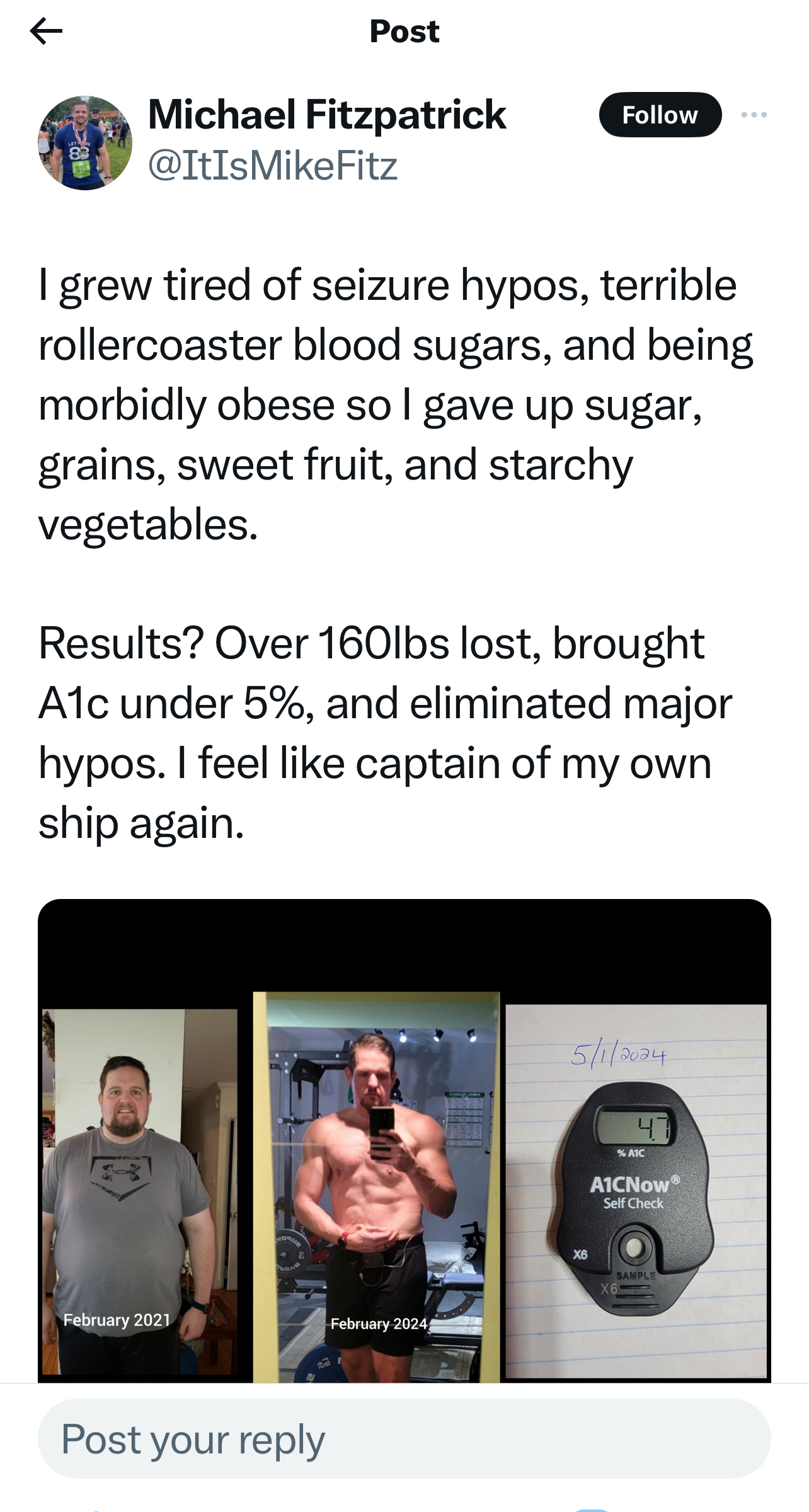Open Michael Fitzpatrick's profile avatar
The width and height of the screenshot is (809, 1512).
85,143
